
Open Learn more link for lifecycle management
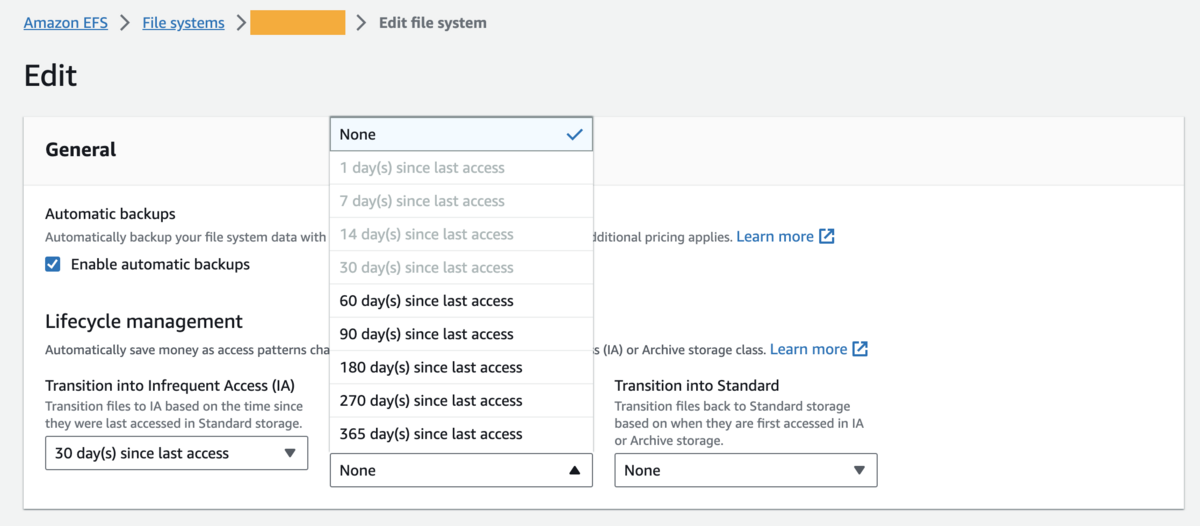coord(808,349)
